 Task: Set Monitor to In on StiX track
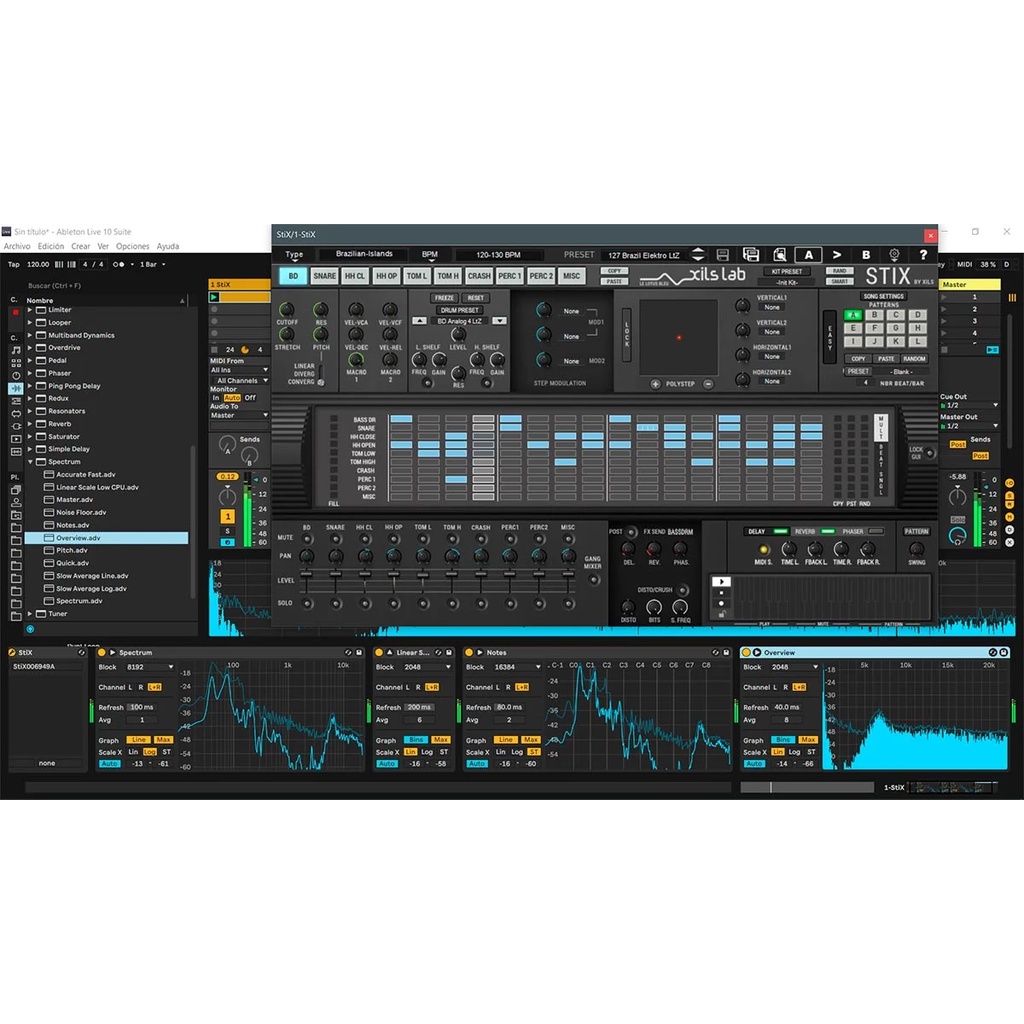[216, 398]
